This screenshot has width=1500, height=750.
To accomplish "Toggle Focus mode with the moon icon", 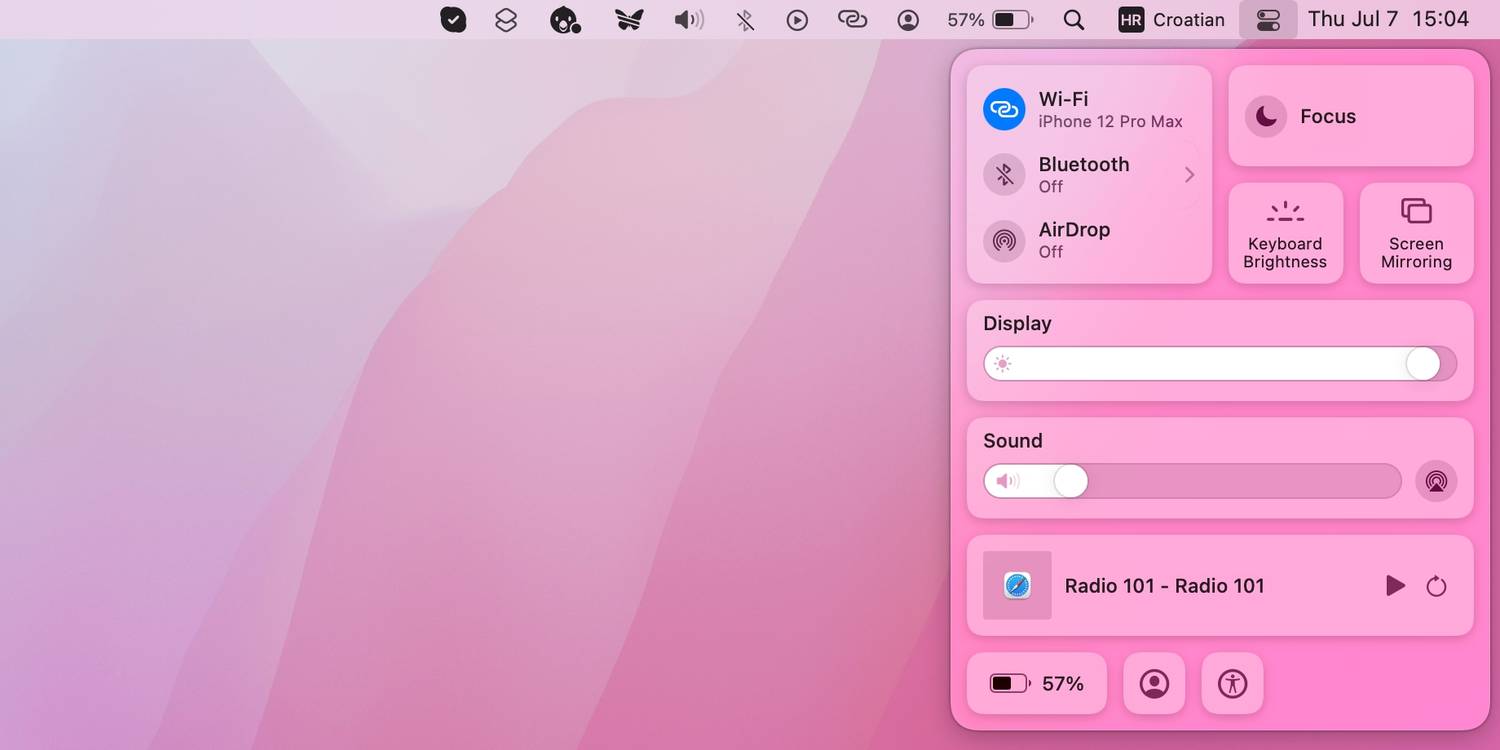I will (1266, 117).
